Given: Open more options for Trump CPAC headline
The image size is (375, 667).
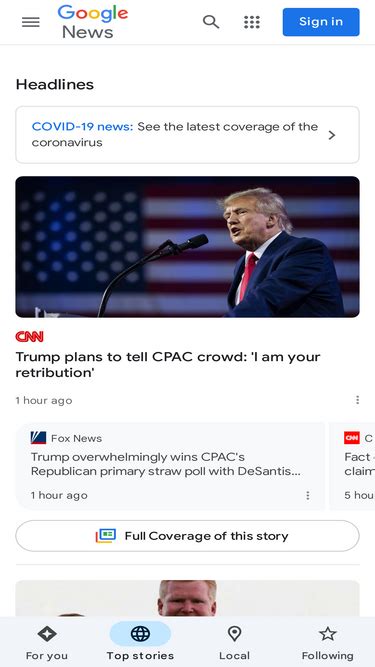Looking at the screenshot, I should click(358, 400).
